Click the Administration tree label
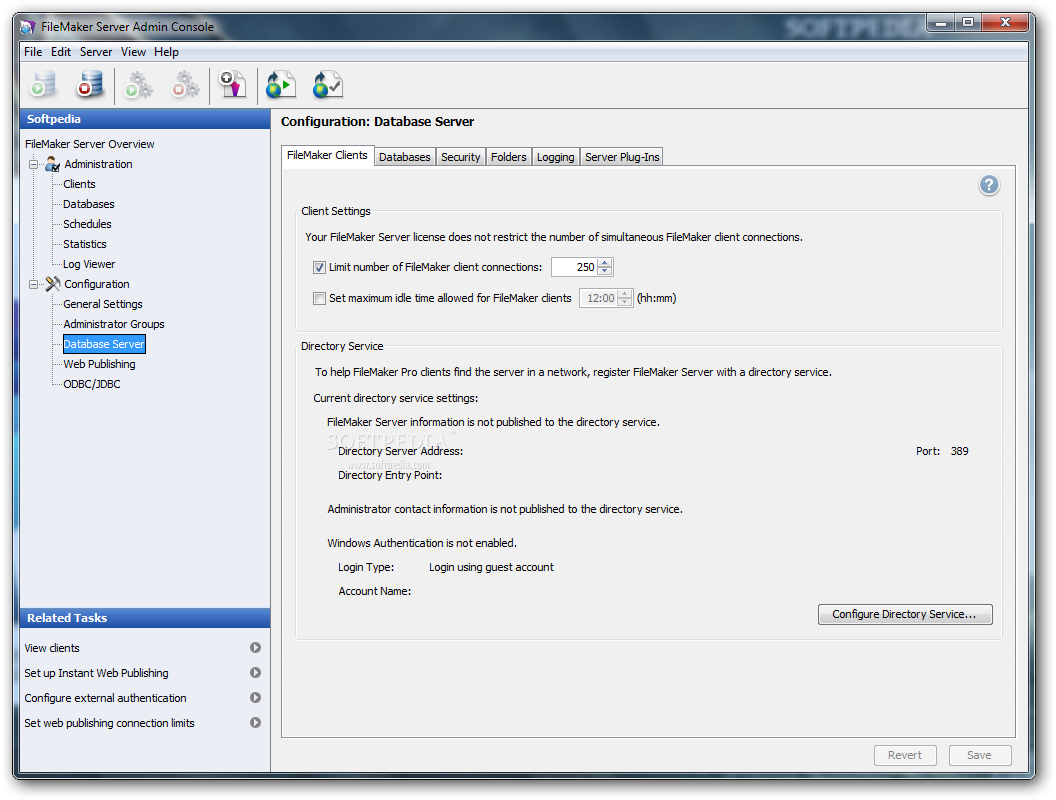 coord(98,164)
